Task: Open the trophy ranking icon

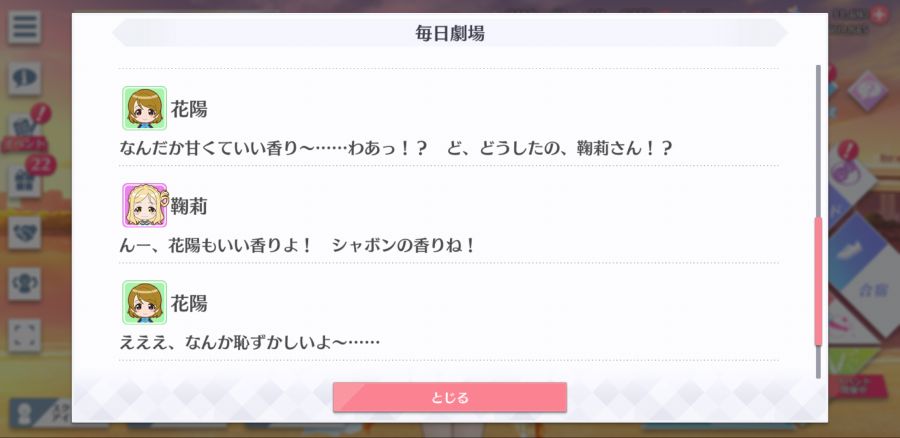Action: 24,284
